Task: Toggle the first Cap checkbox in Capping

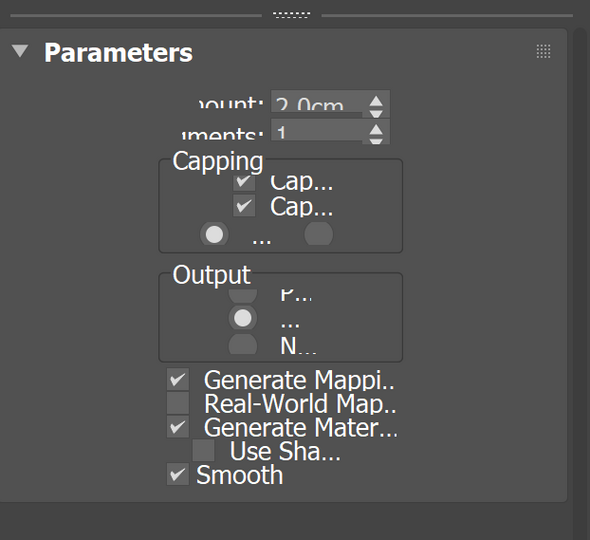Action: pyautogui.click(x=244, y=183)
